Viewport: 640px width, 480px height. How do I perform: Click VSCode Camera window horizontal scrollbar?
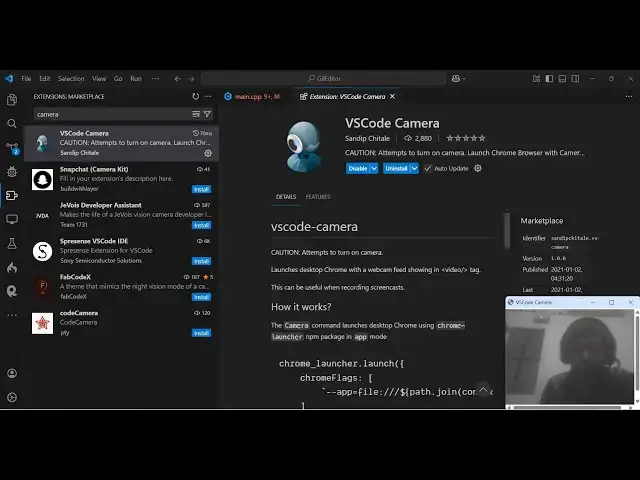(567, 407)
